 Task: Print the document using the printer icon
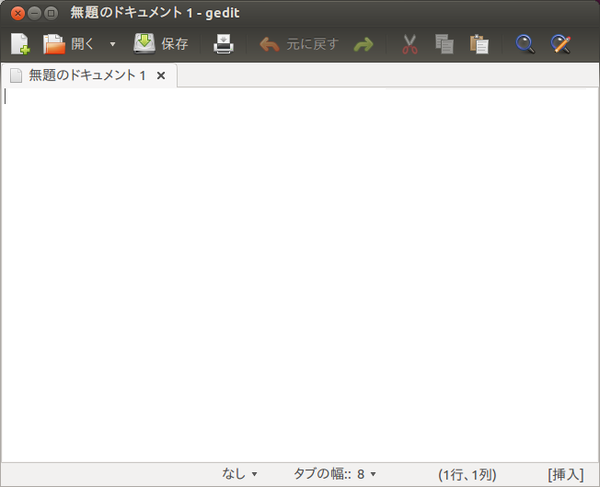pyautogui.click(x=223, y=44)
